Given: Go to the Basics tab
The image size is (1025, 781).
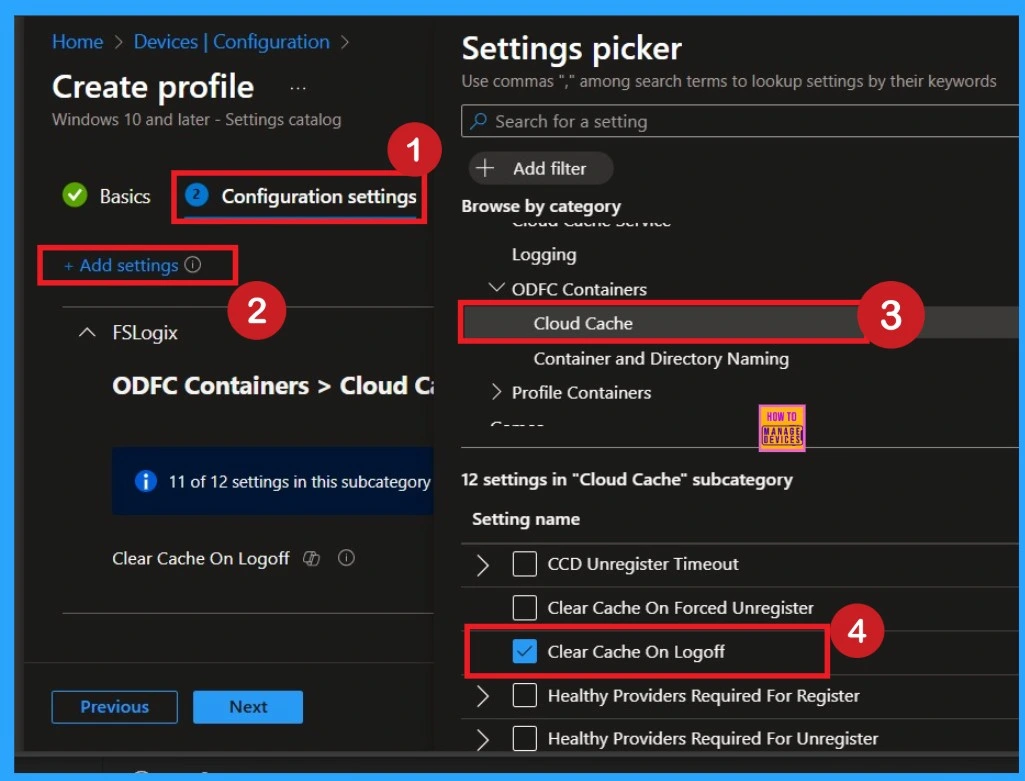Looking at the screenshot, I should [x=124, y=196].
